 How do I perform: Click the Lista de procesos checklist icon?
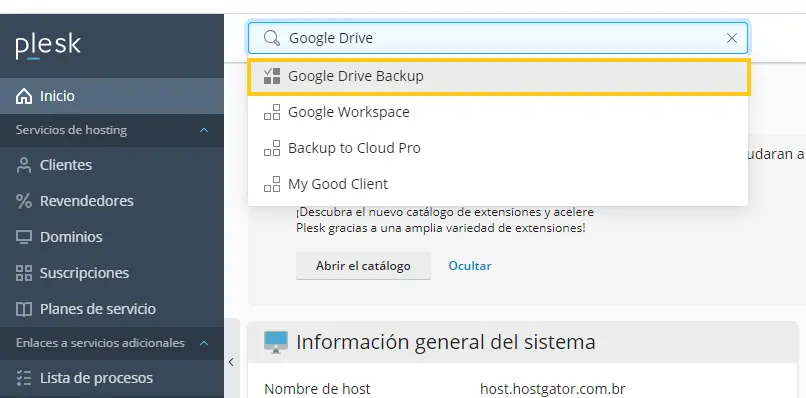click(24, 378)
